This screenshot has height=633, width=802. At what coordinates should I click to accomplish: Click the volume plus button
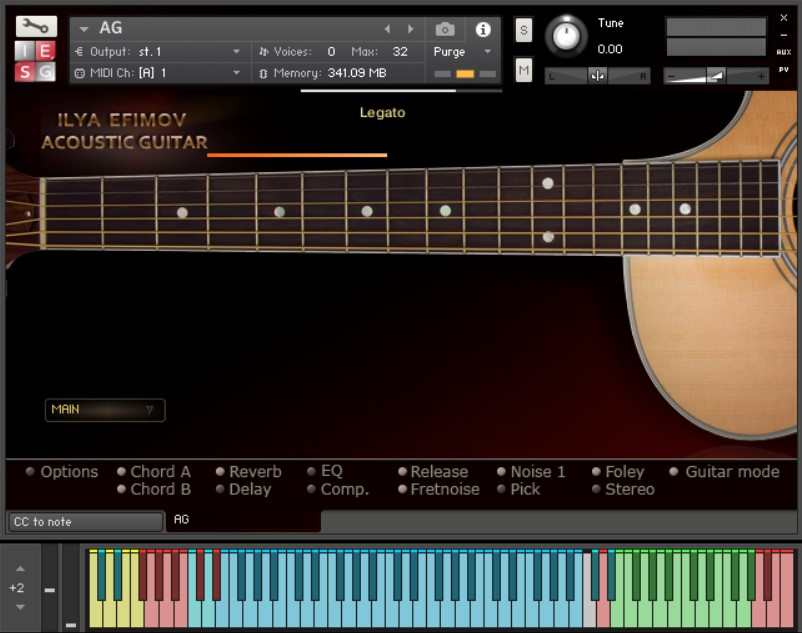(762, 76)
